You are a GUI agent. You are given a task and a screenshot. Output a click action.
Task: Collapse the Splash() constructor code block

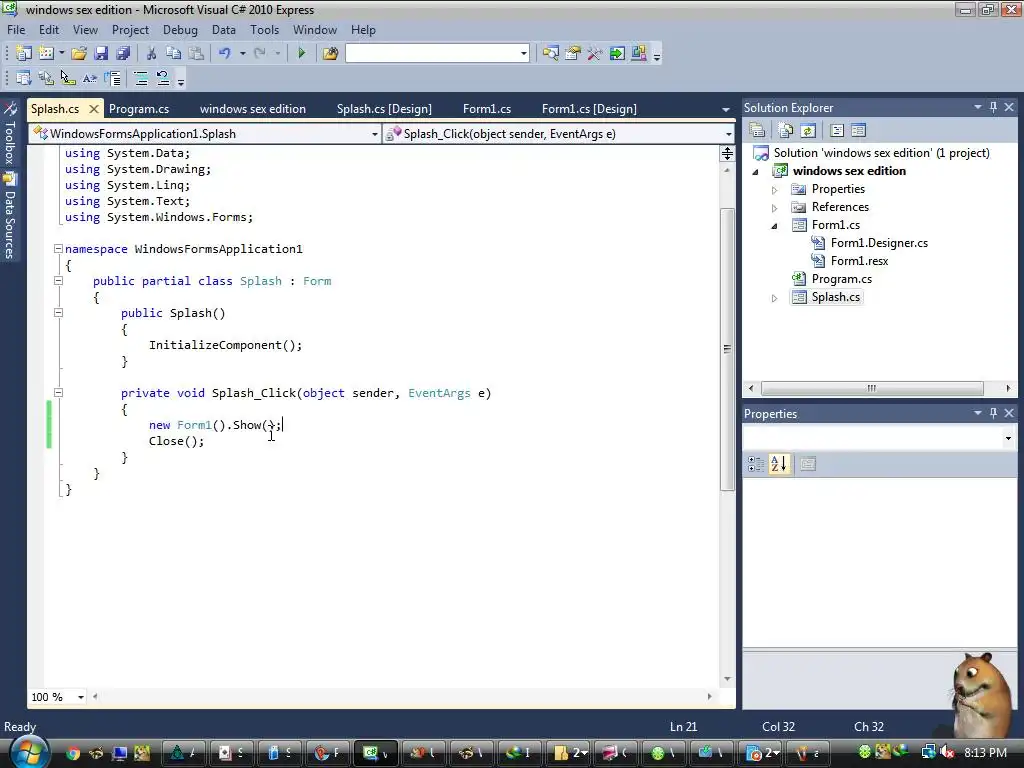point(58,313)
